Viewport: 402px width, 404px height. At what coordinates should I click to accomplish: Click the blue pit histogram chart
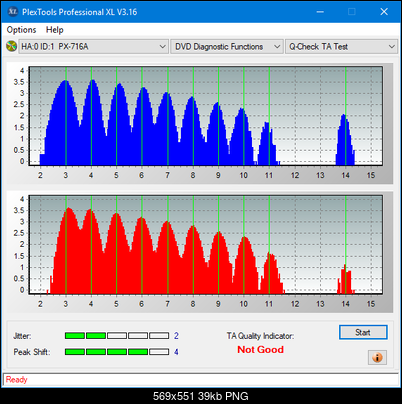pos(206,116)
